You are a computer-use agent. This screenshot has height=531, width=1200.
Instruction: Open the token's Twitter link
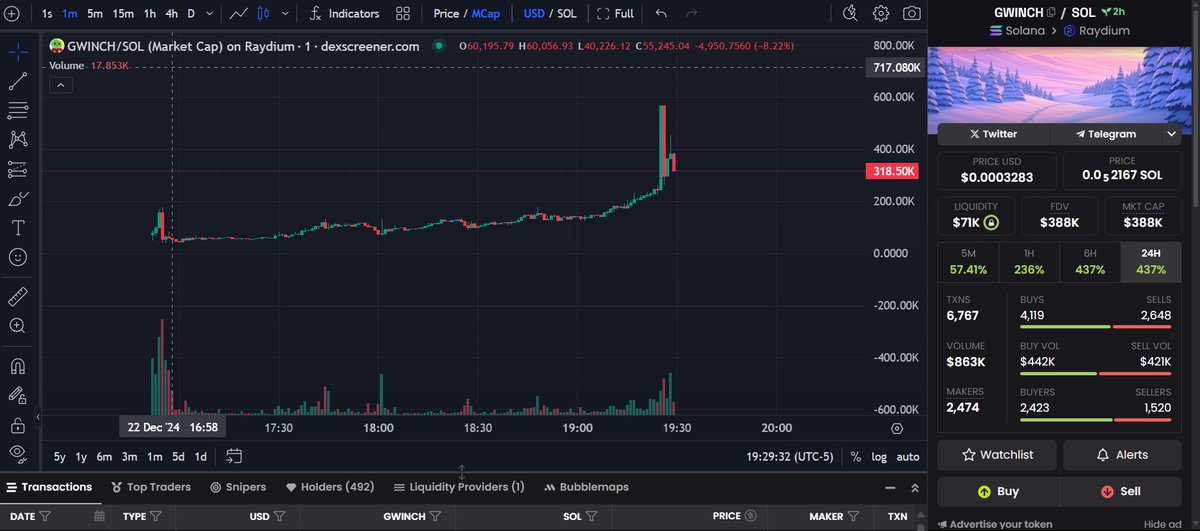pos(993,133)
